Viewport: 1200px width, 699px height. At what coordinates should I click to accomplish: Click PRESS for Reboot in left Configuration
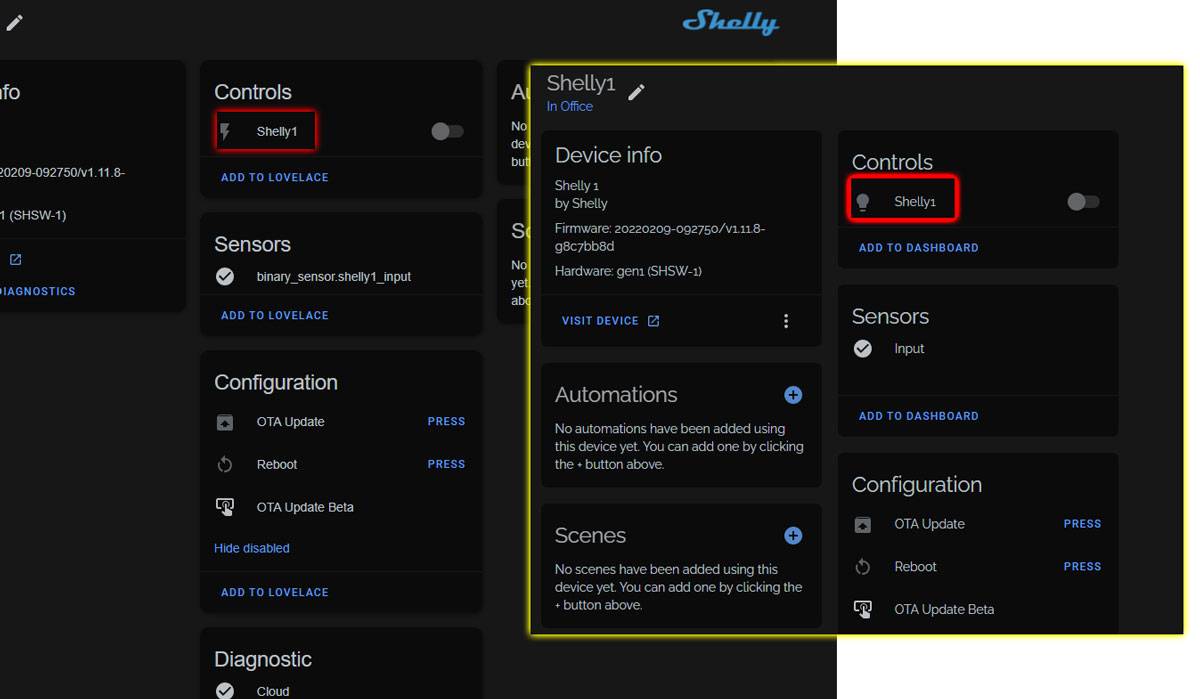click(x=446, y=464)
